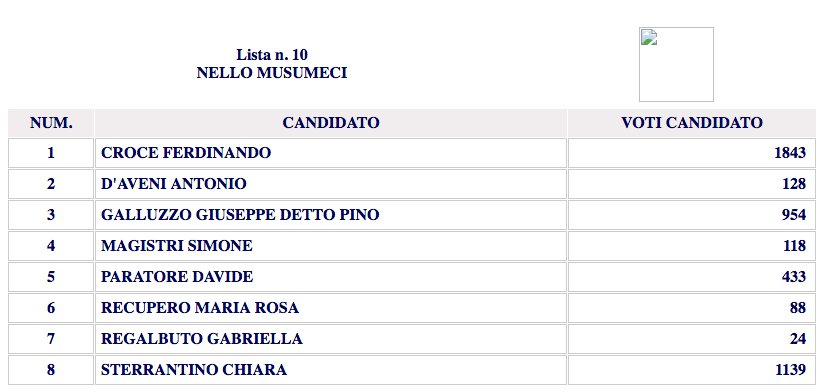The height and width of the screenshot is (392, 824).
Task: Click the PARATORE DAVIDE name cell
Action: tap(331, 277)
